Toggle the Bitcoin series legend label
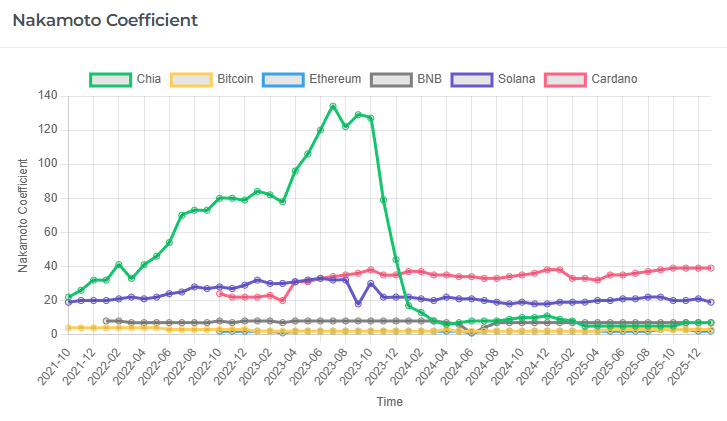The image size is (727, 421). click(235, 79)
